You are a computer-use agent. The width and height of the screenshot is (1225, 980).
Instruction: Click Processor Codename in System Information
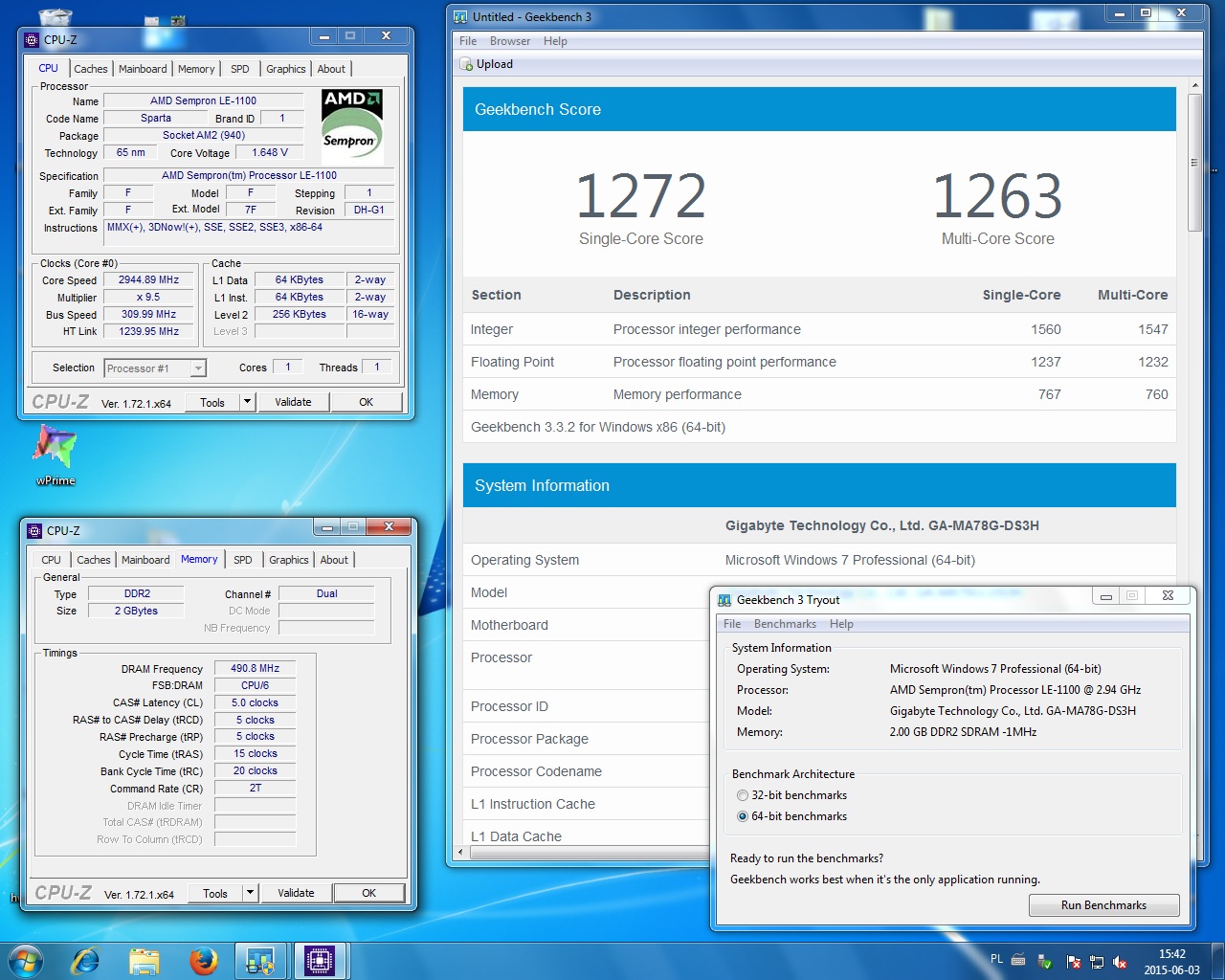click(536, 771)
